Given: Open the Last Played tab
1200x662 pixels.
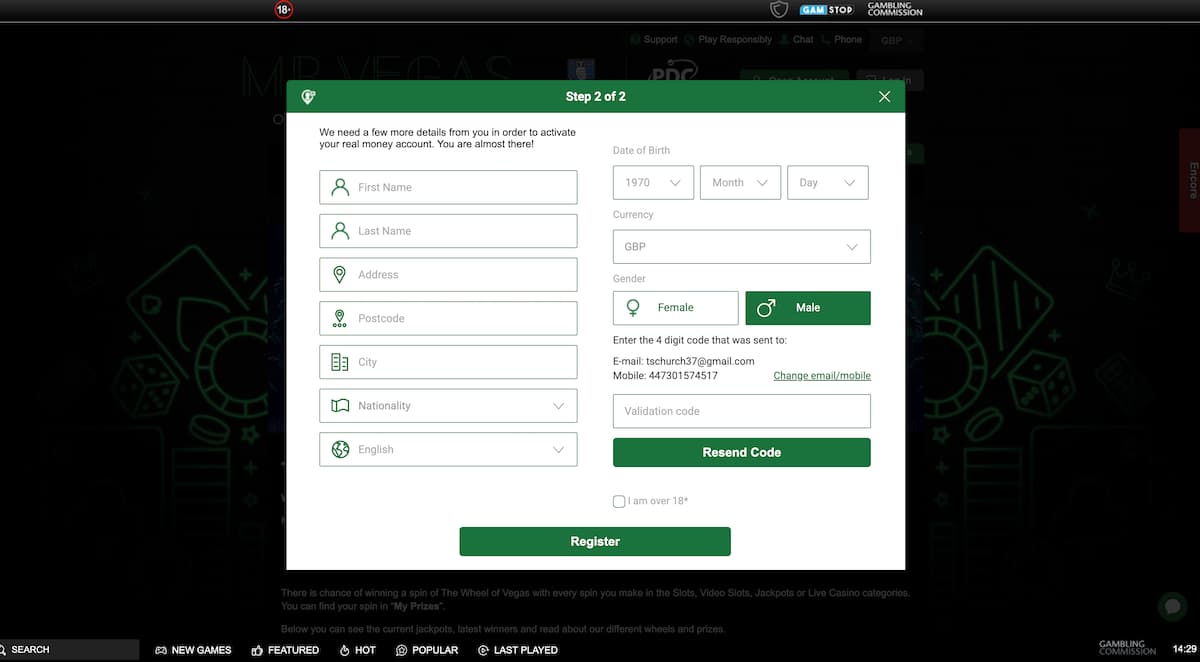Looking at the screenshot, I should coord(518,650).
